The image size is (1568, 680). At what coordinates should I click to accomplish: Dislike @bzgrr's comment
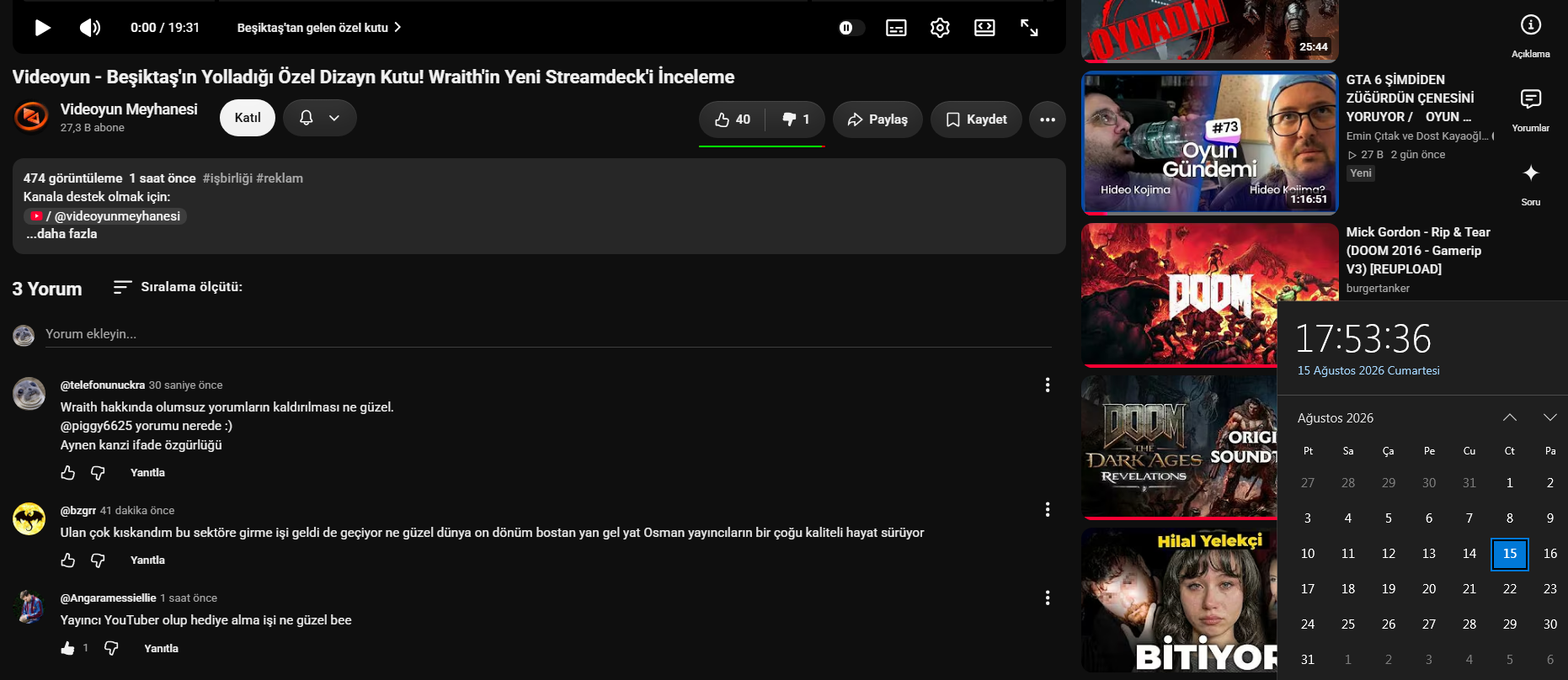pos(98,560)
